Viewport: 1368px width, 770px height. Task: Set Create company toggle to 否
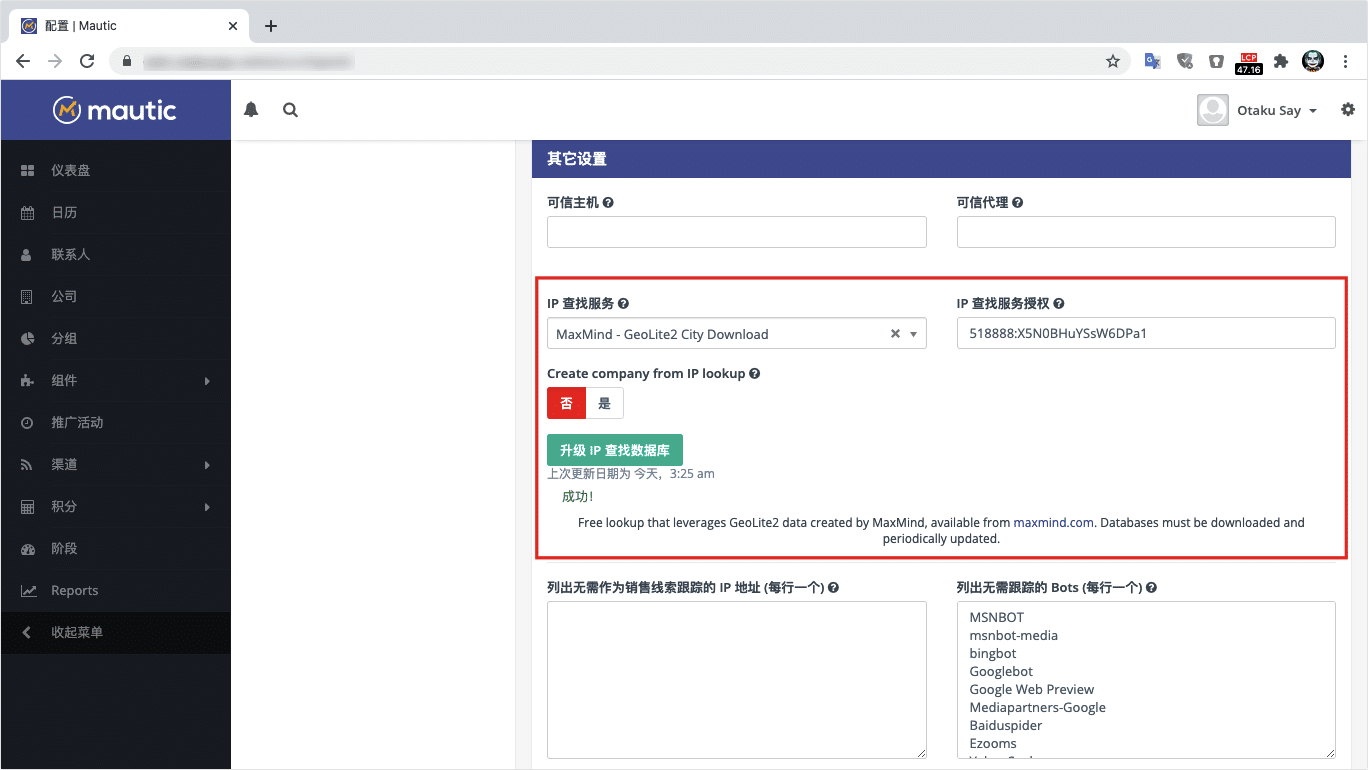click(x=566, y=403)
